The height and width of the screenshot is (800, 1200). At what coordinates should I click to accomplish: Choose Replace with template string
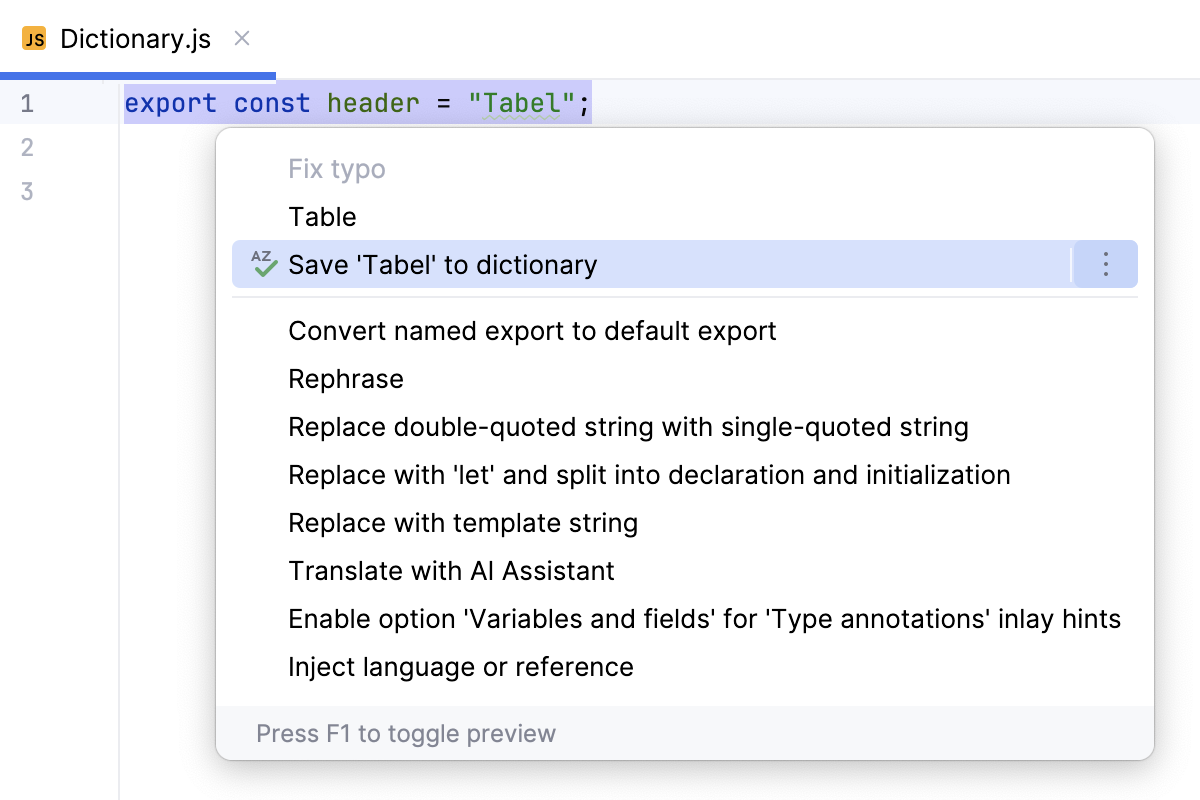pos(463,523)
